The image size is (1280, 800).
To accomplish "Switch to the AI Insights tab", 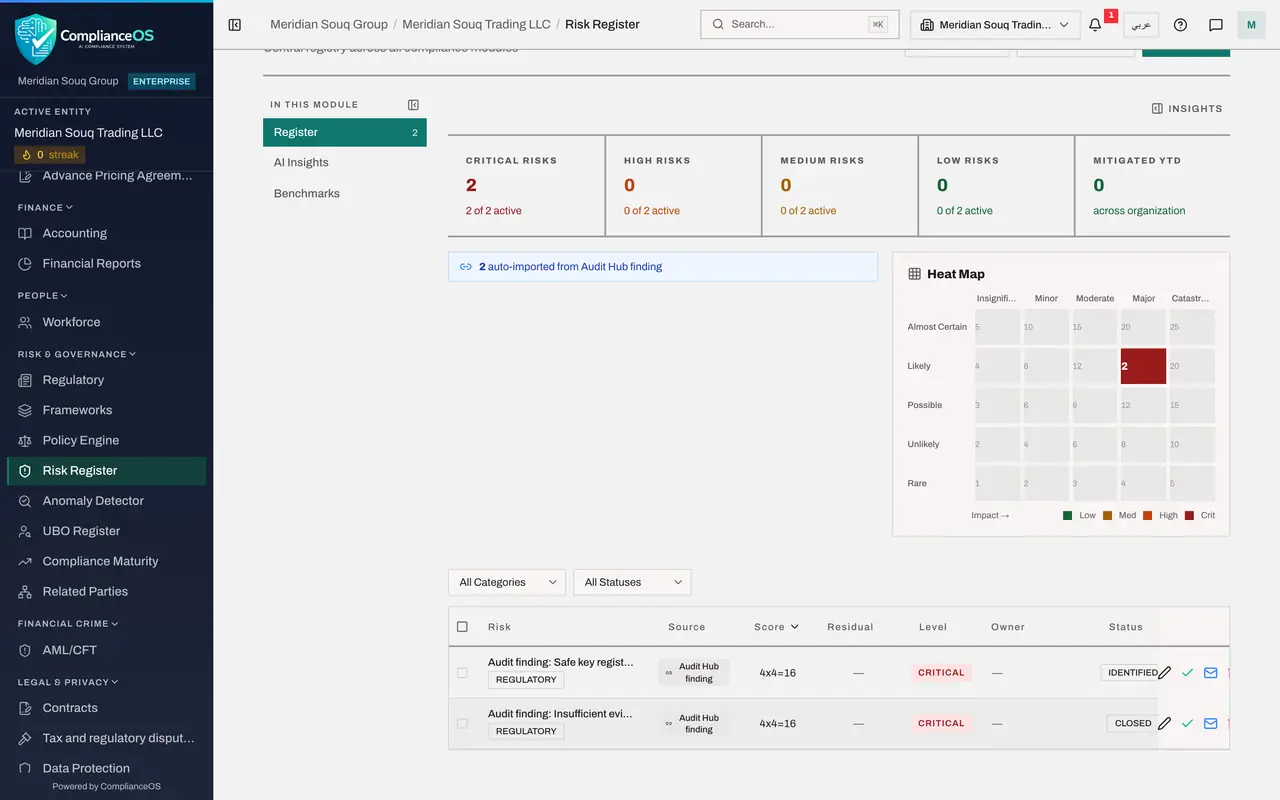I will click(345, 162).
